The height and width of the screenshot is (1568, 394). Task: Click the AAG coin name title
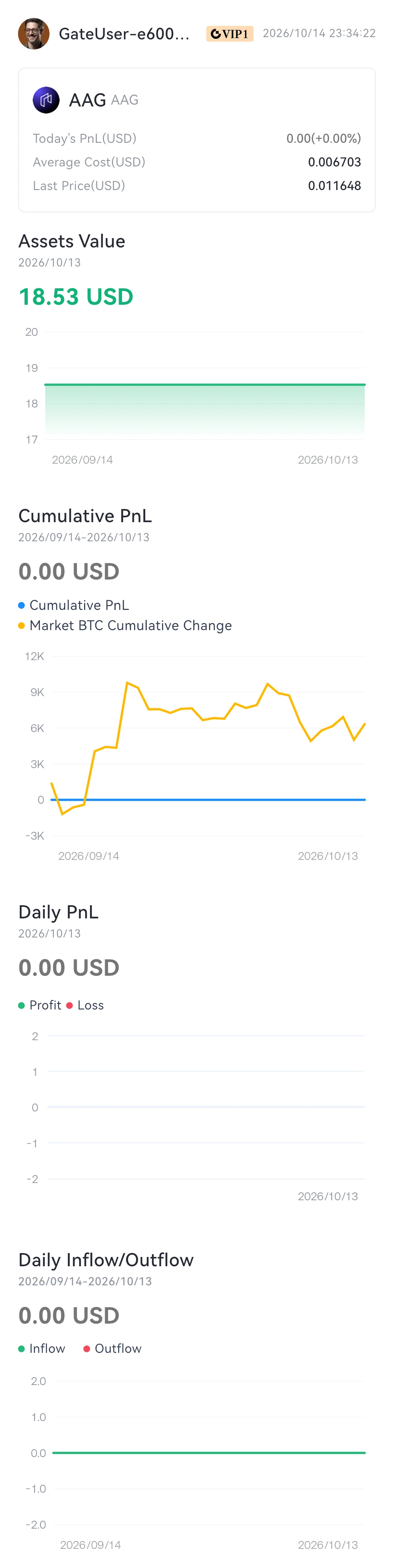point(88,100)
